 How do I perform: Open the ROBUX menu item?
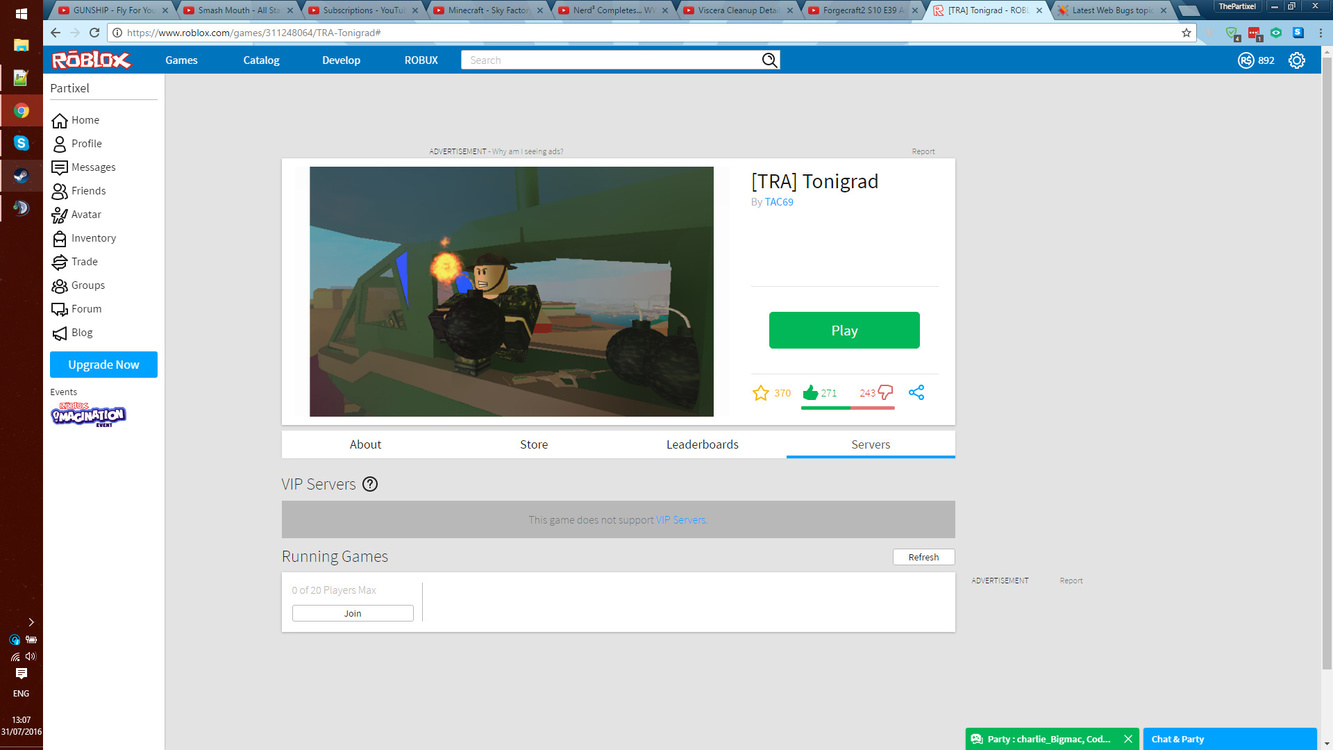[421, 60]
